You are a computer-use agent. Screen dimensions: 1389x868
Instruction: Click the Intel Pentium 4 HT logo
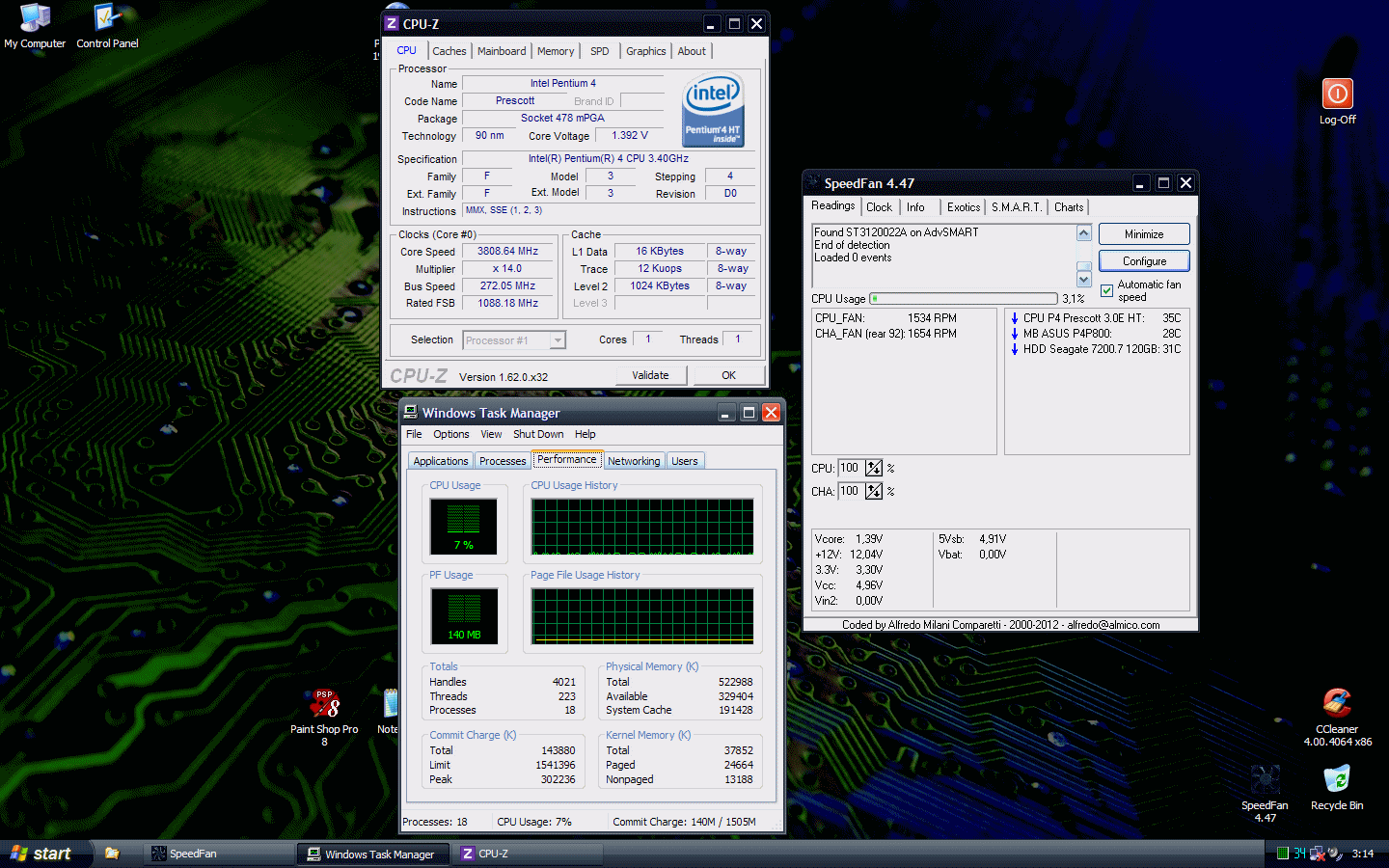point(713,110)
